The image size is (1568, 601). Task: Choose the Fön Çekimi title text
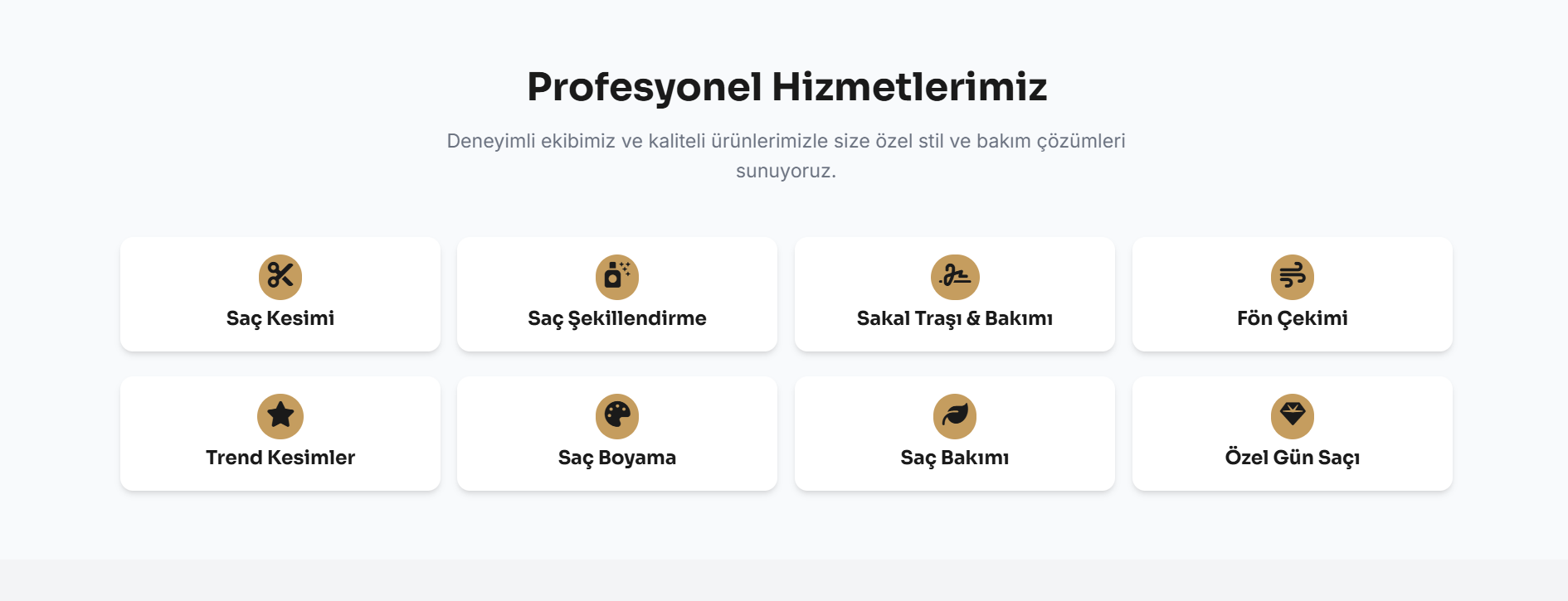(x=1292, y=318)
